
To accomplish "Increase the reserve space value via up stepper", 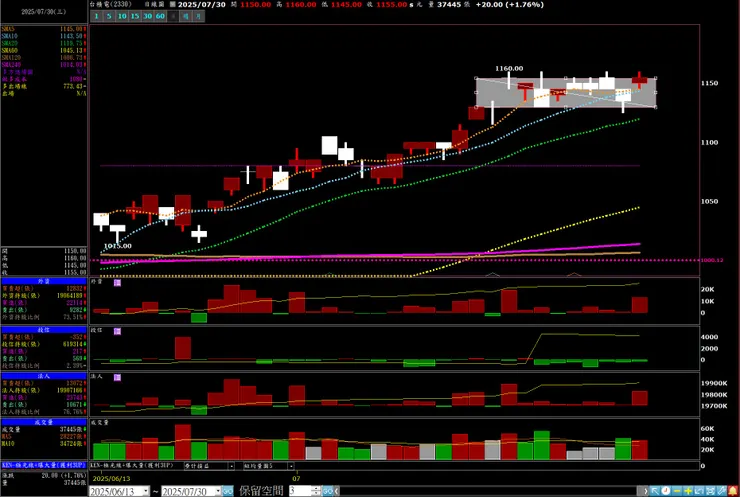I will click(316, 489).
